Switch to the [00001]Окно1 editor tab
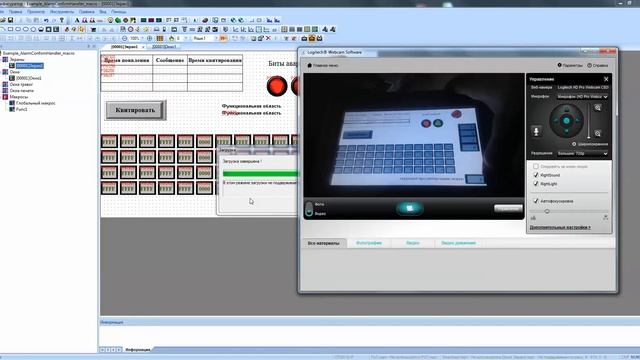This screenshot has height=360, width=640. pyautogui.click(x=164, y=47)
